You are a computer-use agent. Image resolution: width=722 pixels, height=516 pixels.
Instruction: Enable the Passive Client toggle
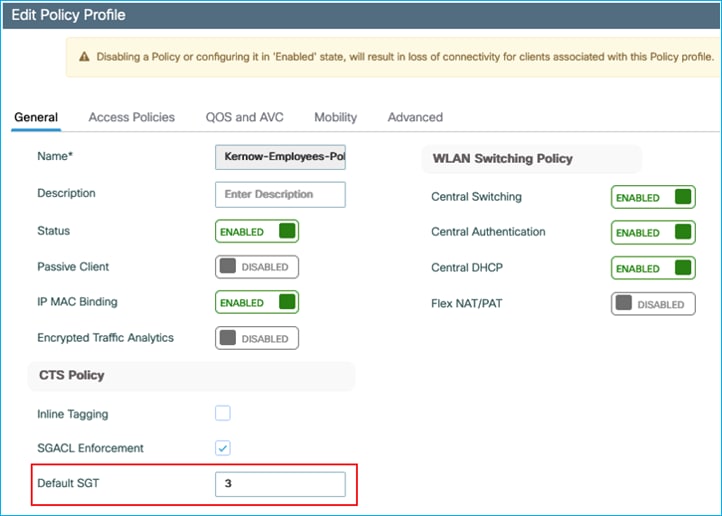[x=257, y=267]
